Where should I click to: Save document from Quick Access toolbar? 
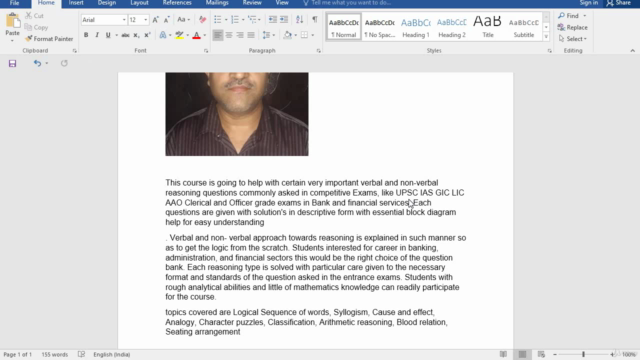tap(12, 63)
